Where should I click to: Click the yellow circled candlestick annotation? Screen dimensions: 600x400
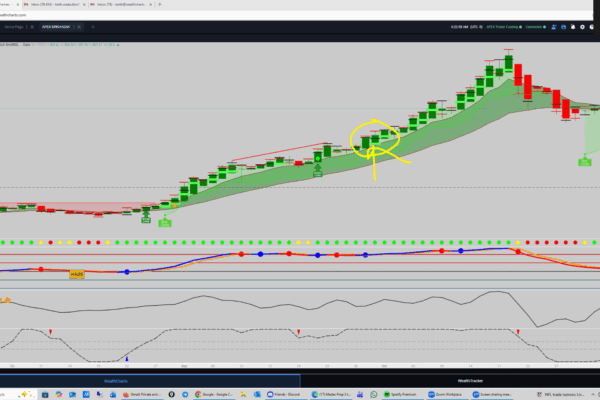click(x=374, y=135)
